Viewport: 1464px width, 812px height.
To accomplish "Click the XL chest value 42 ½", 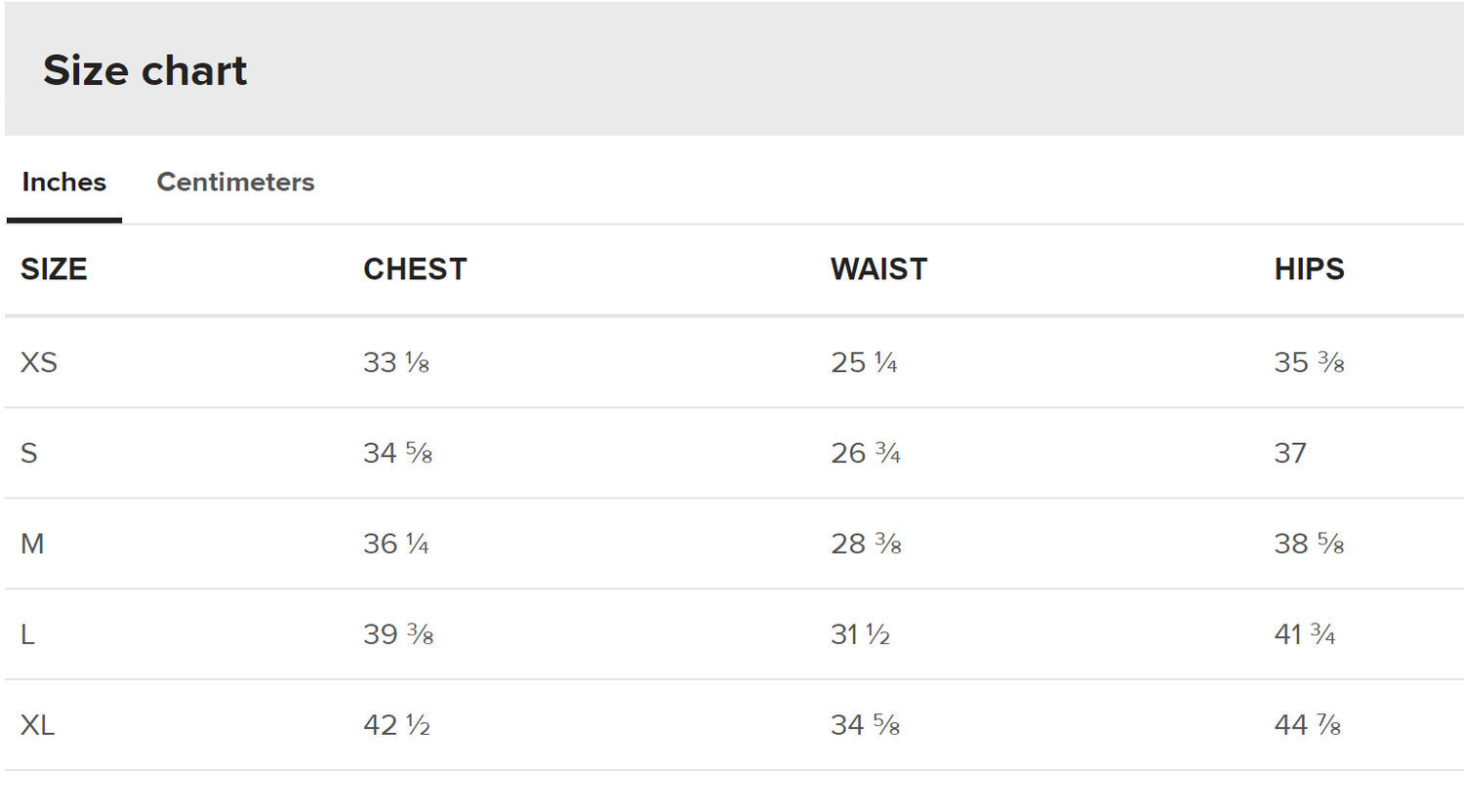I will click(x=396, y=725).
